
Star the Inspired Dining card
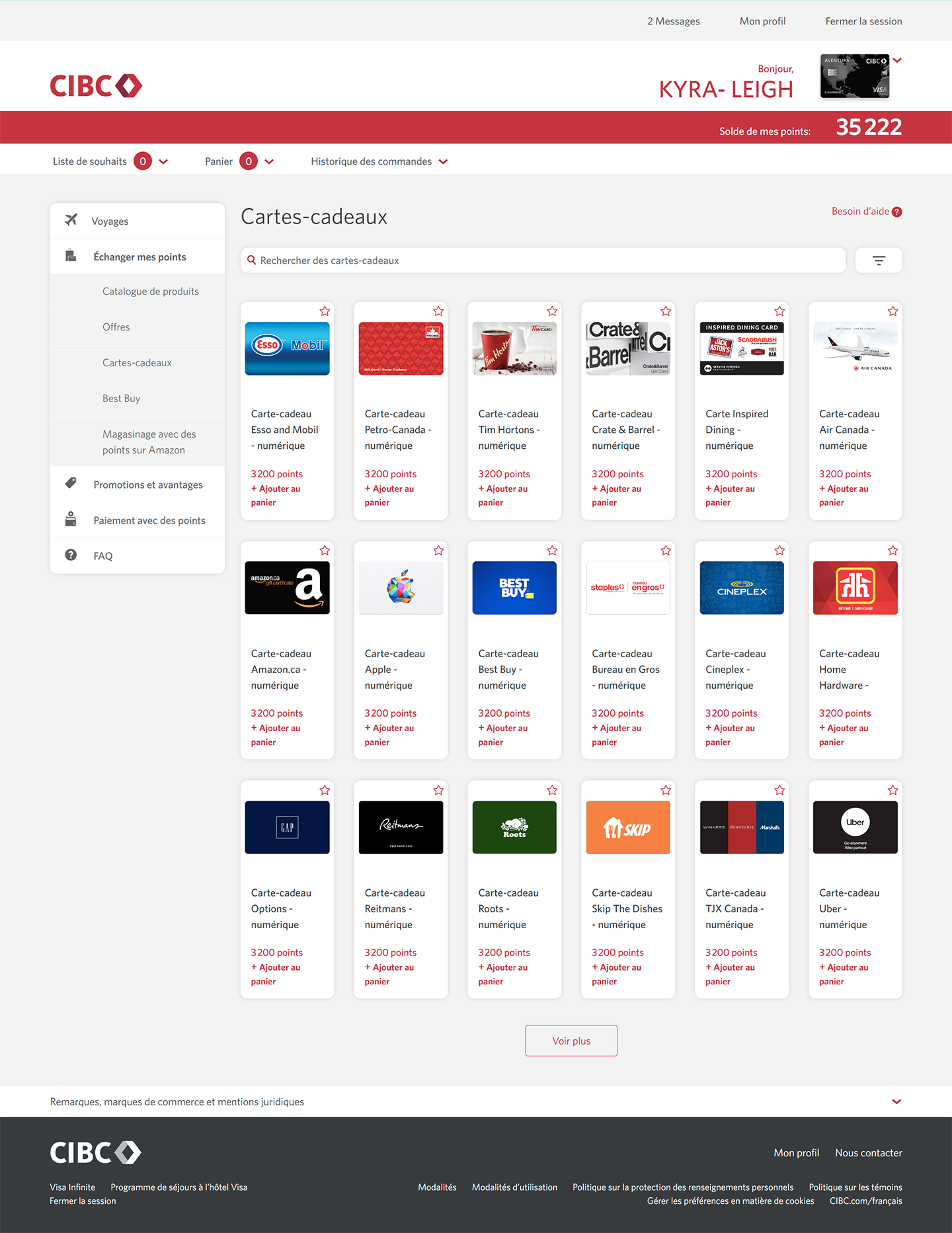[x=779, y=311]
